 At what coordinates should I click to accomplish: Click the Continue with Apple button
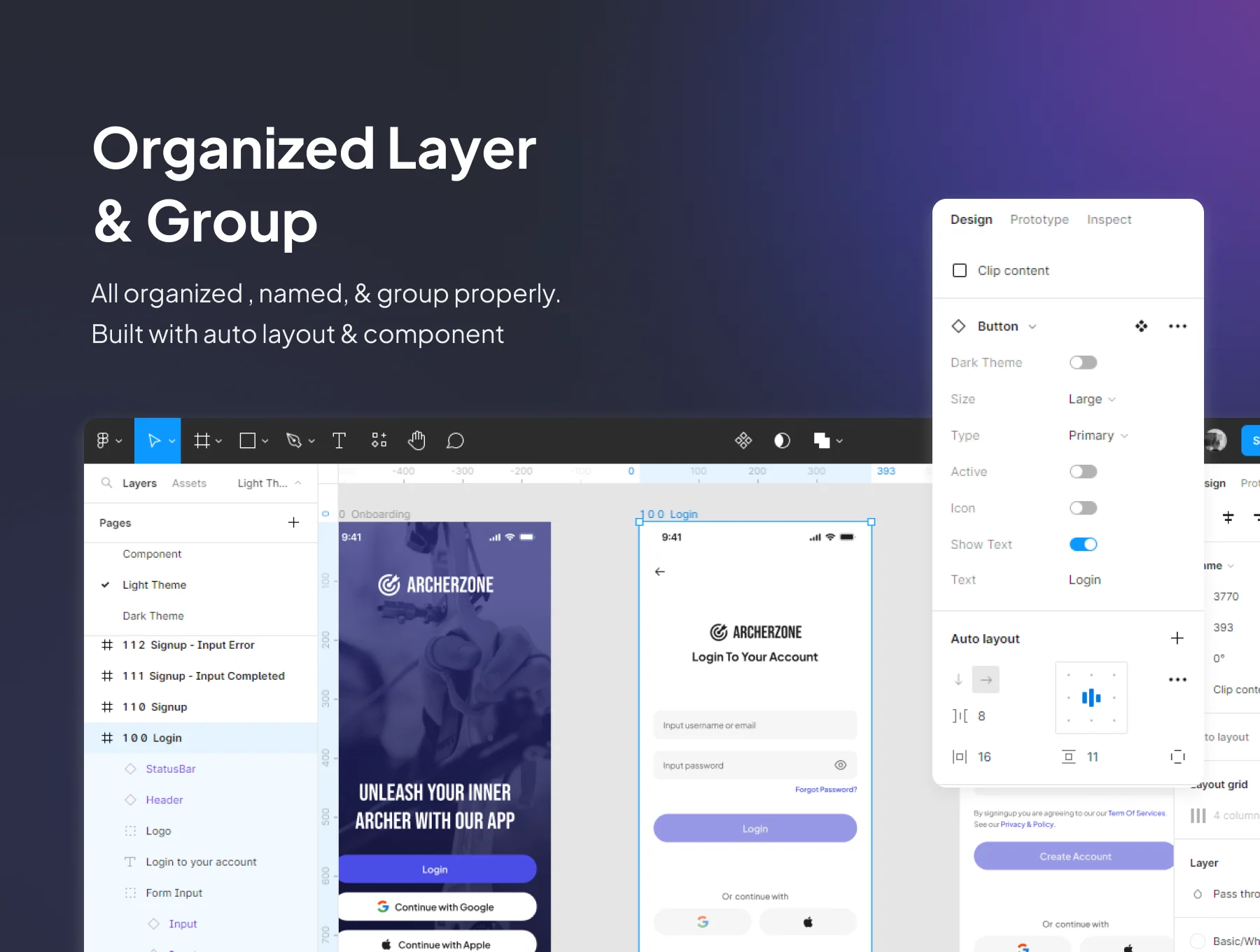(437, 941)
